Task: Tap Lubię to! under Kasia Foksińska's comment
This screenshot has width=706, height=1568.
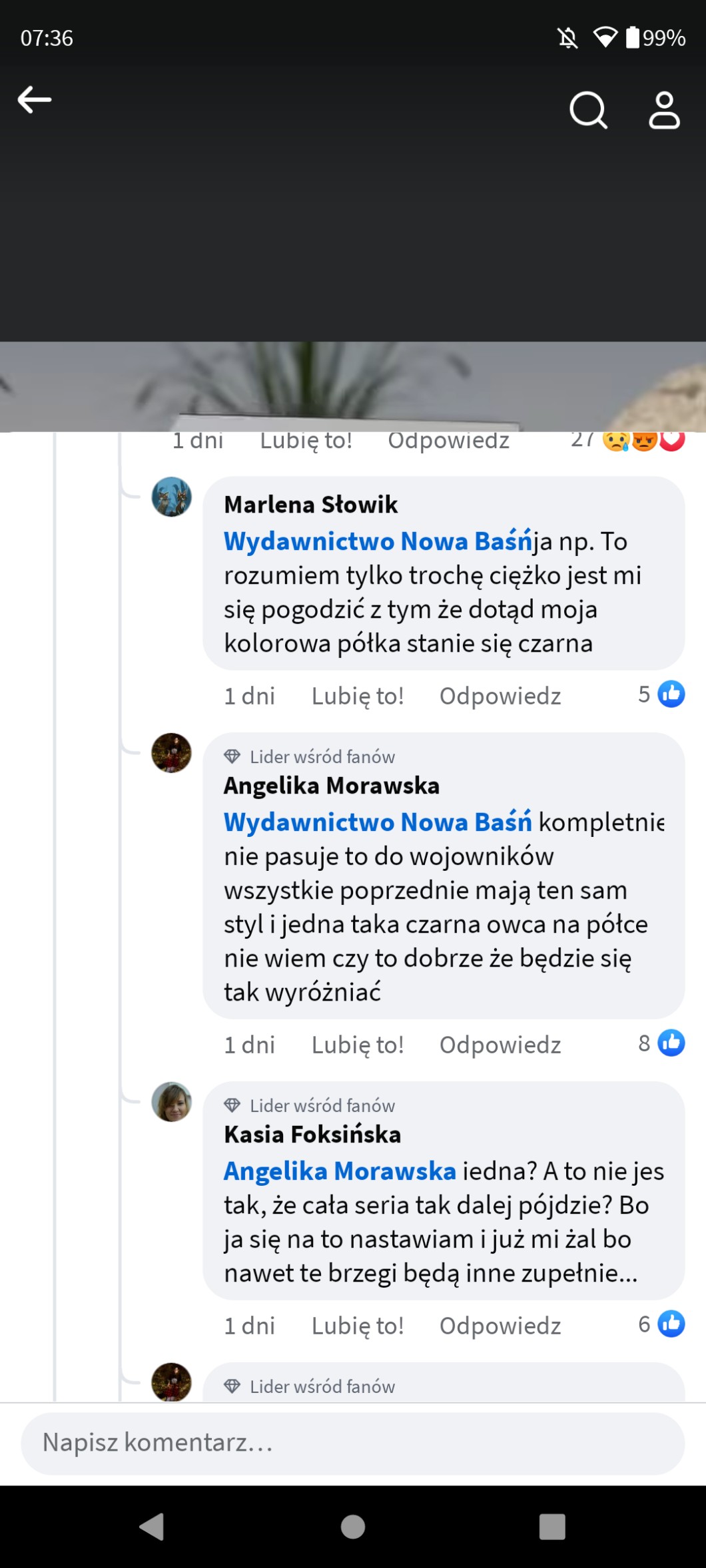Action: click(358, 1326)
